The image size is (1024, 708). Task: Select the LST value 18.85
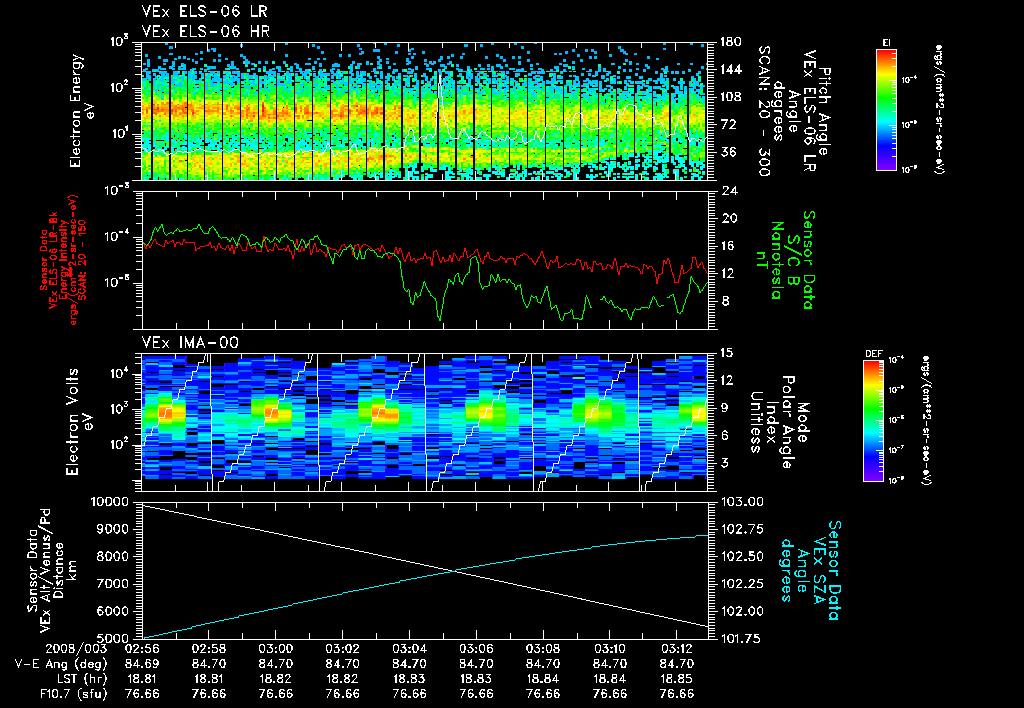pos(677,679)
